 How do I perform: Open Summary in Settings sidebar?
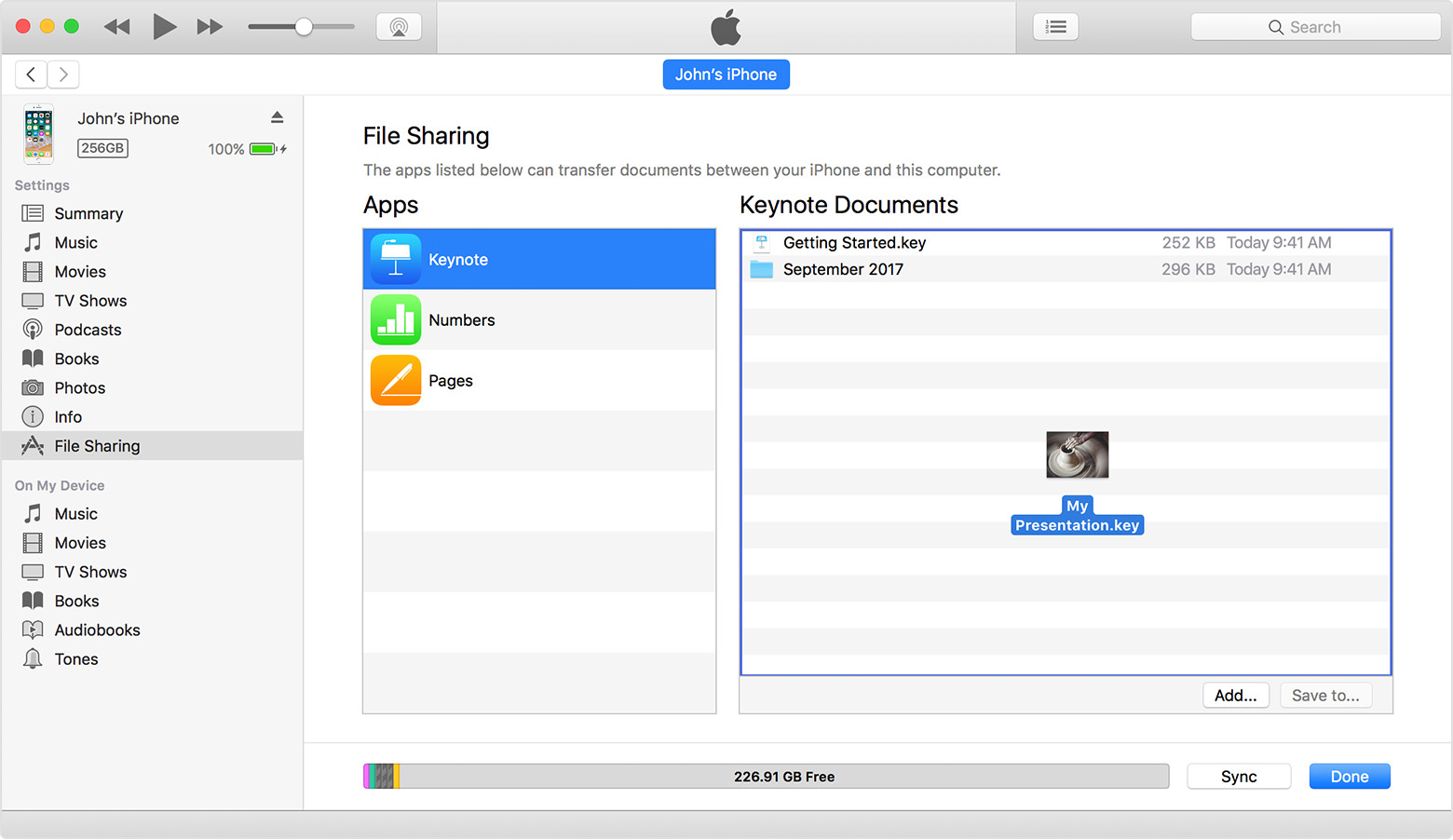click(152, 213)
